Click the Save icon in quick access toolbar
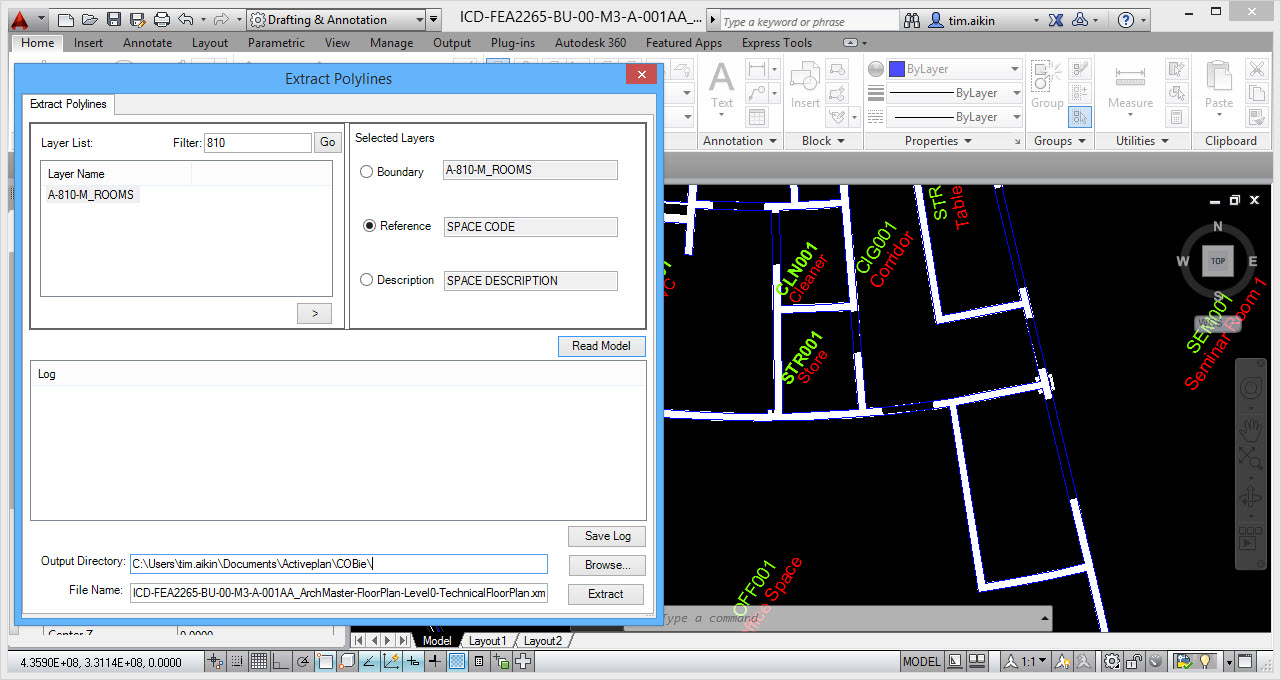This screenshot has height=680, width=1281. (x=113, y=19)
